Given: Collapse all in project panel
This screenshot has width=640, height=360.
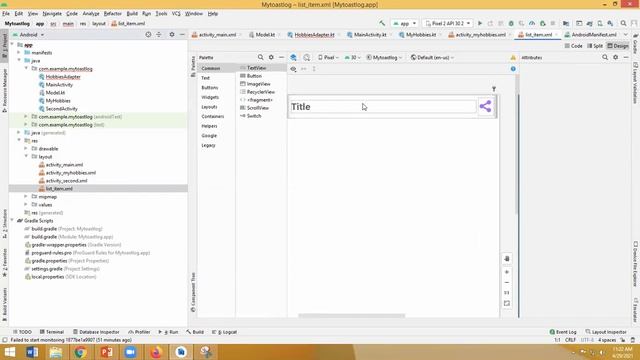Looking at the screenshot, I should 159,35.
